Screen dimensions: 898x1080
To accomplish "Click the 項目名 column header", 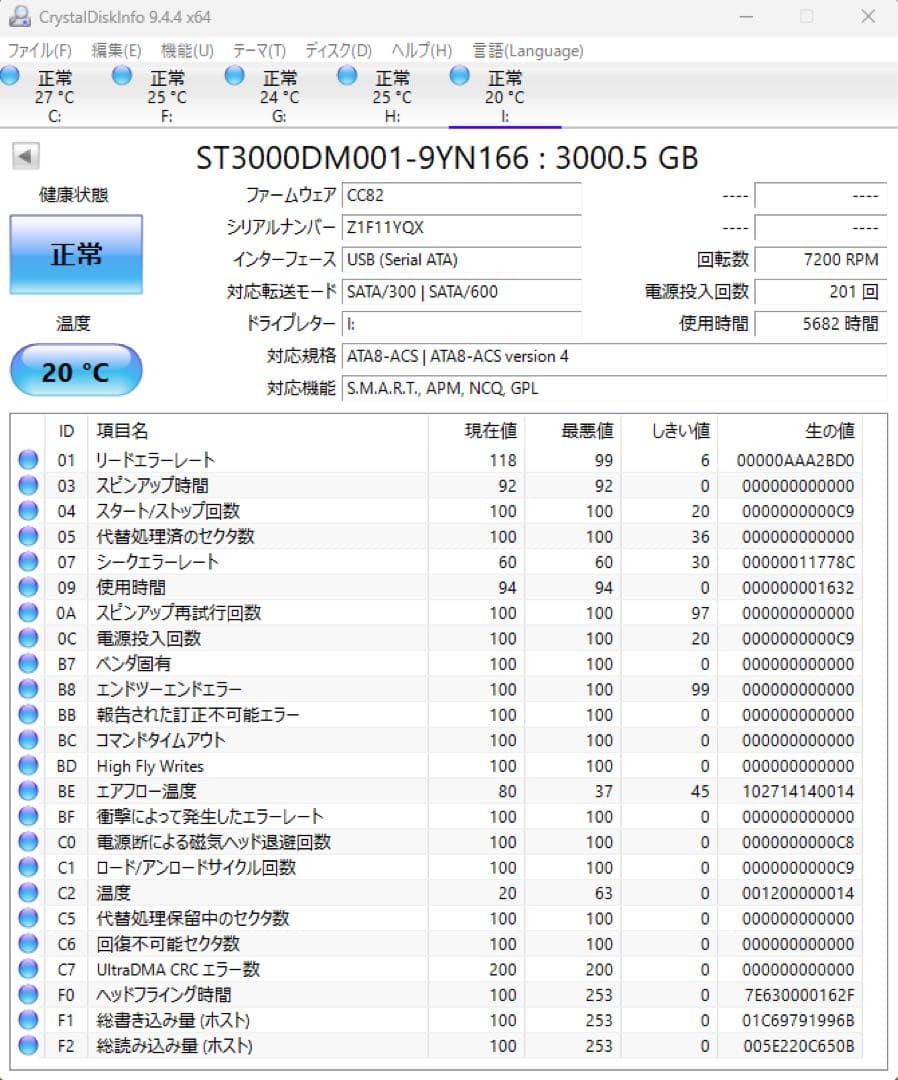I will click(x=258, y=431).
